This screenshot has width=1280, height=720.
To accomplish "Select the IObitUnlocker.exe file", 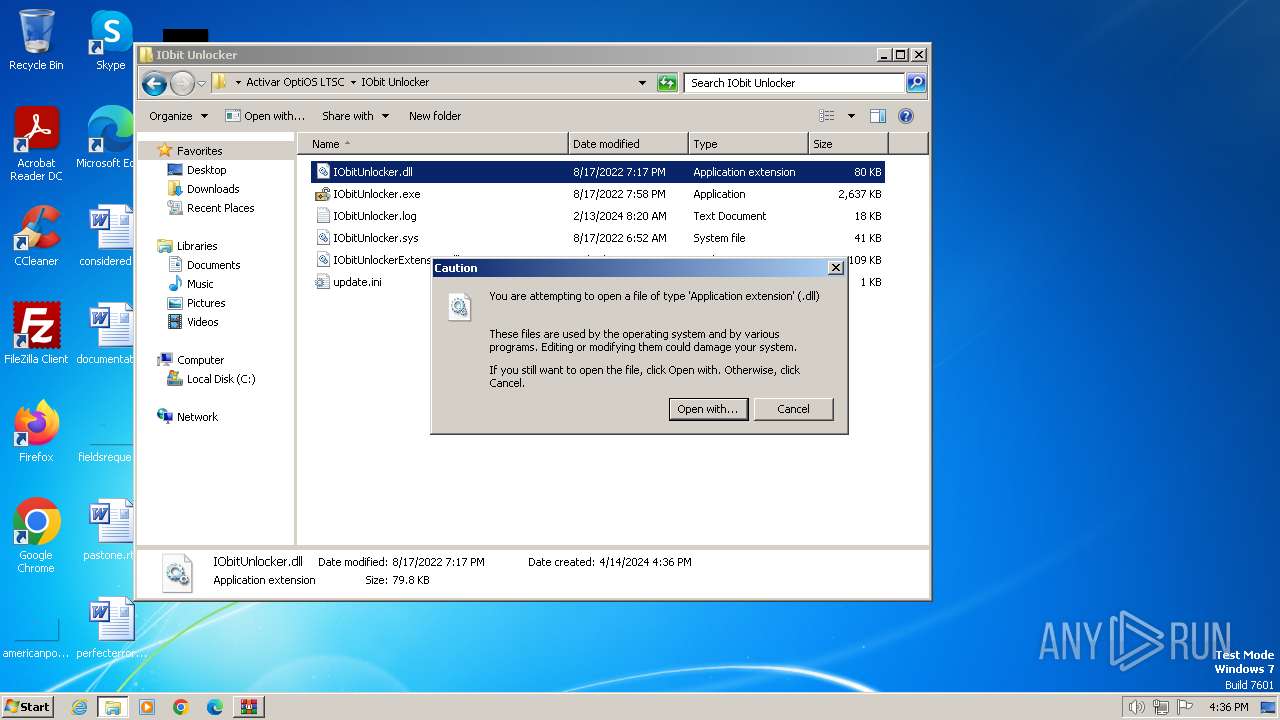I will [598, 194].
